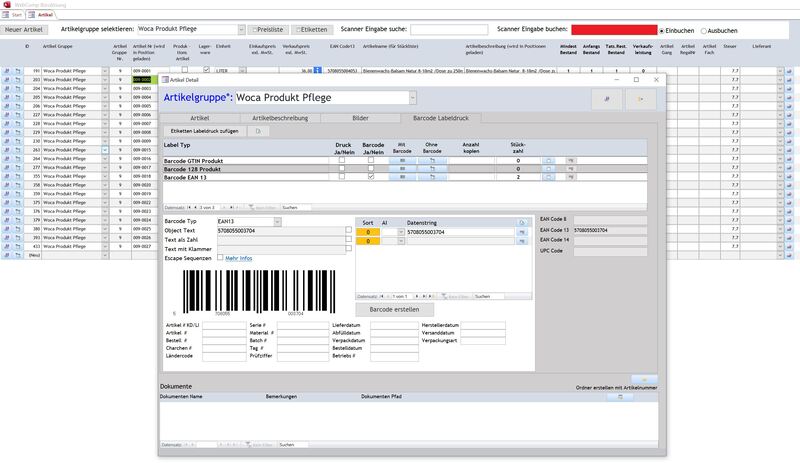Click Mit Barcode icon for Barcode EAN 13

[403, 177]
